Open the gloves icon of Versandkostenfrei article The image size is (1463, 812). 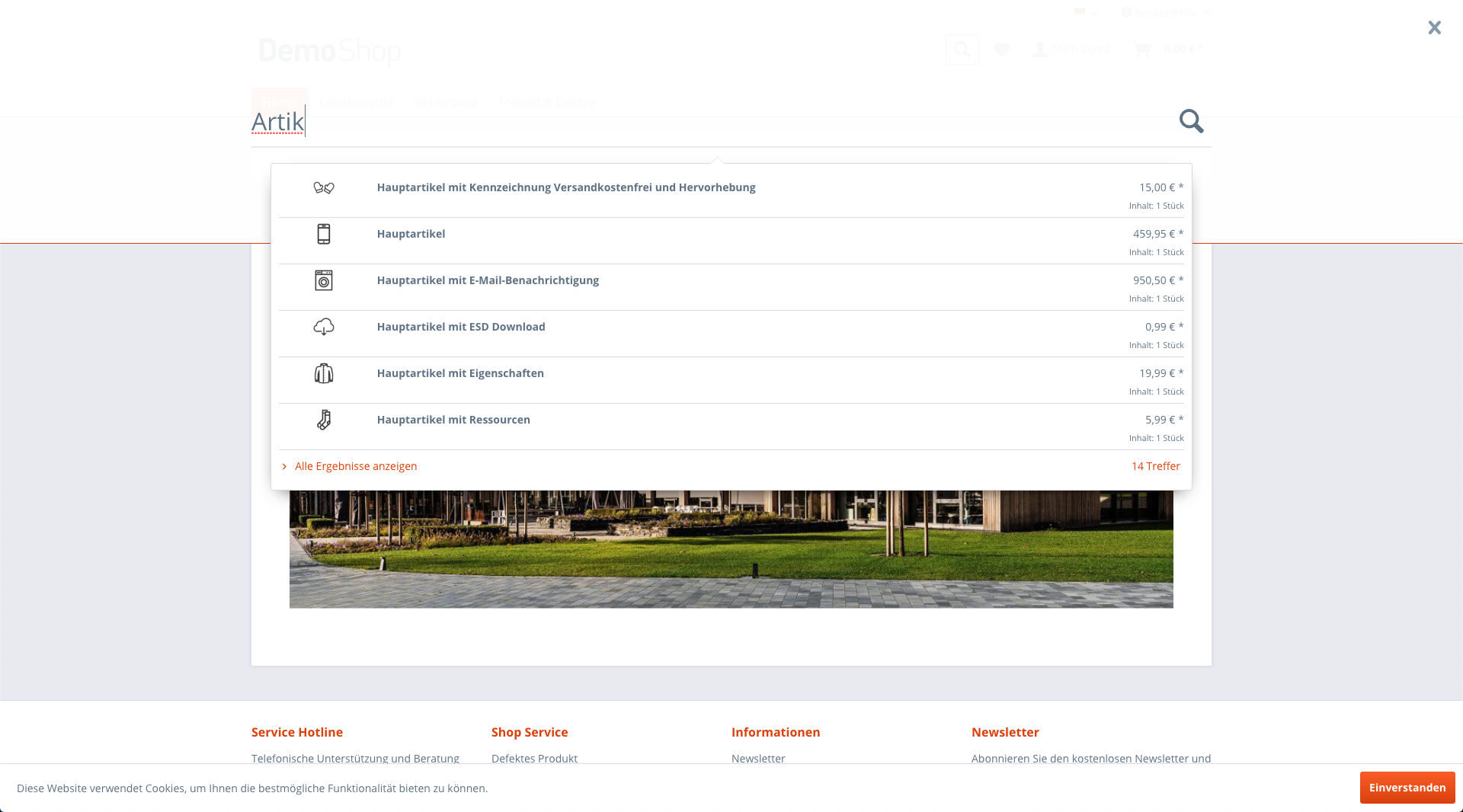click(x=324, y=187)
